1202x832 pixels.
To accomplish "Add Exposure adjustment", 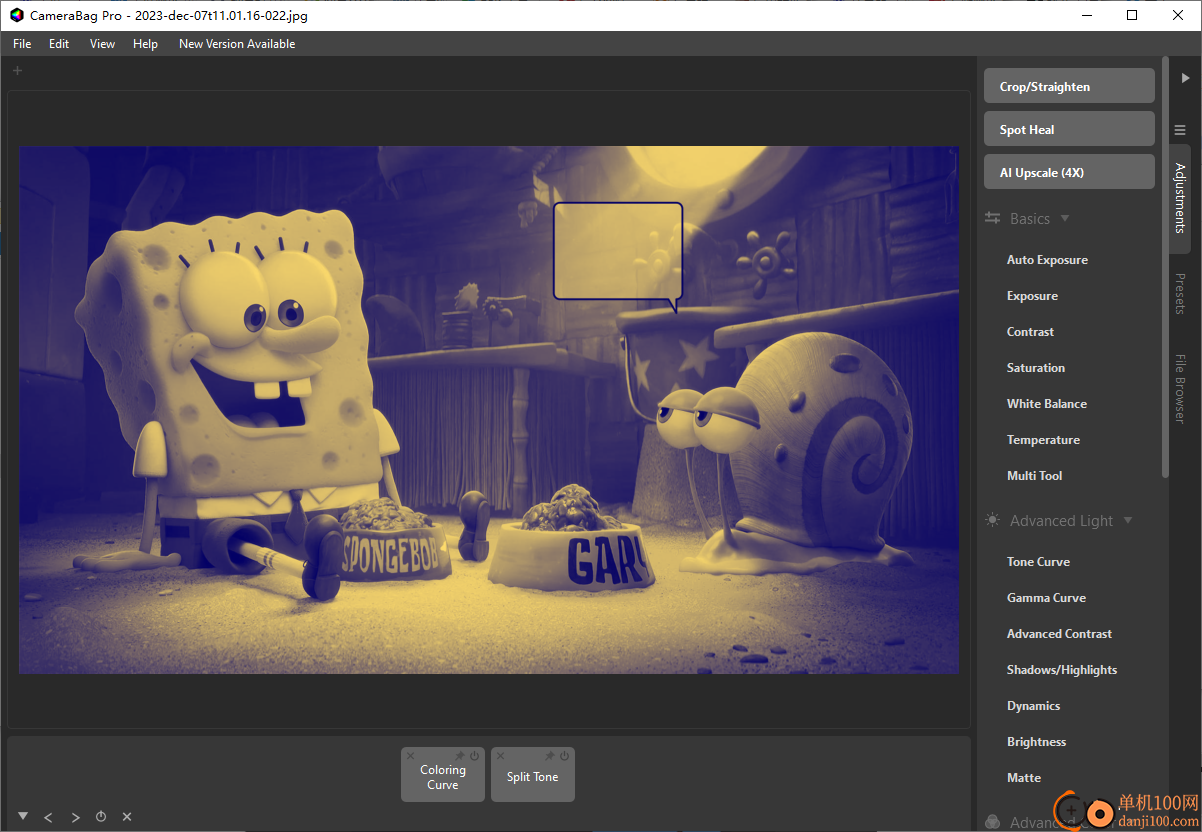I will 1032,296.
